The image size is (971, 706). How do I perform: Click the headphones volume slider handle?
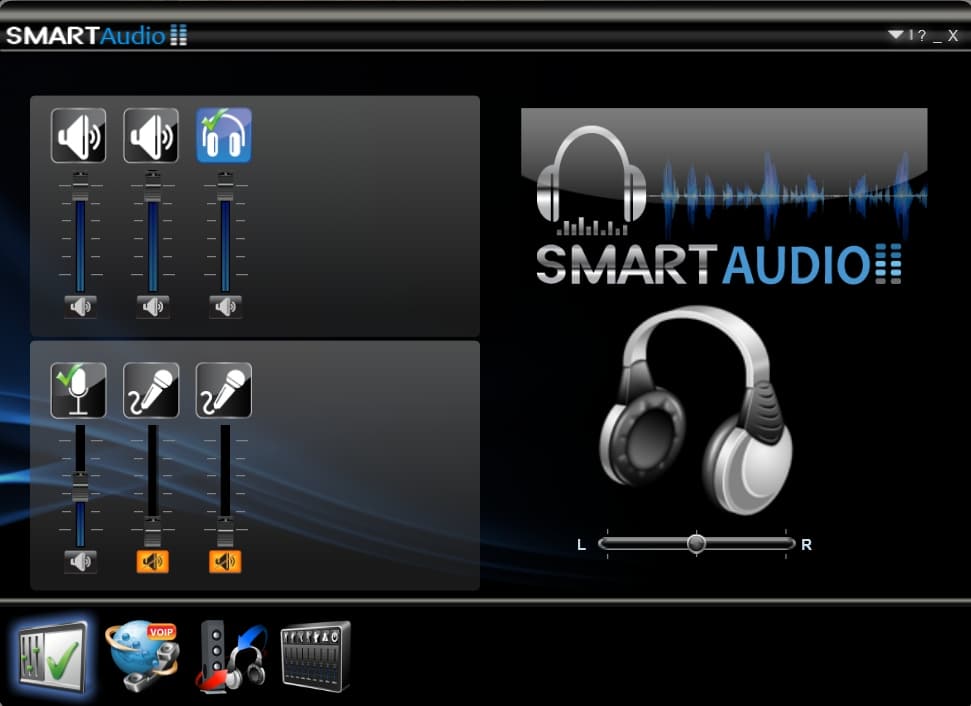(225, 186)
